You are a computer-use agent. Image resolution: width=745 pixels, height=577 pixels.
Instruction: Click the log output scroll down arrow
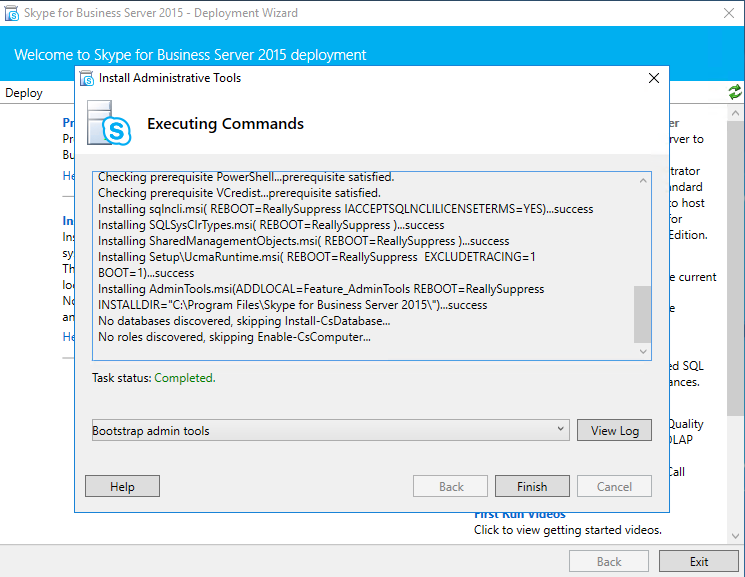[x=643, y=352]
